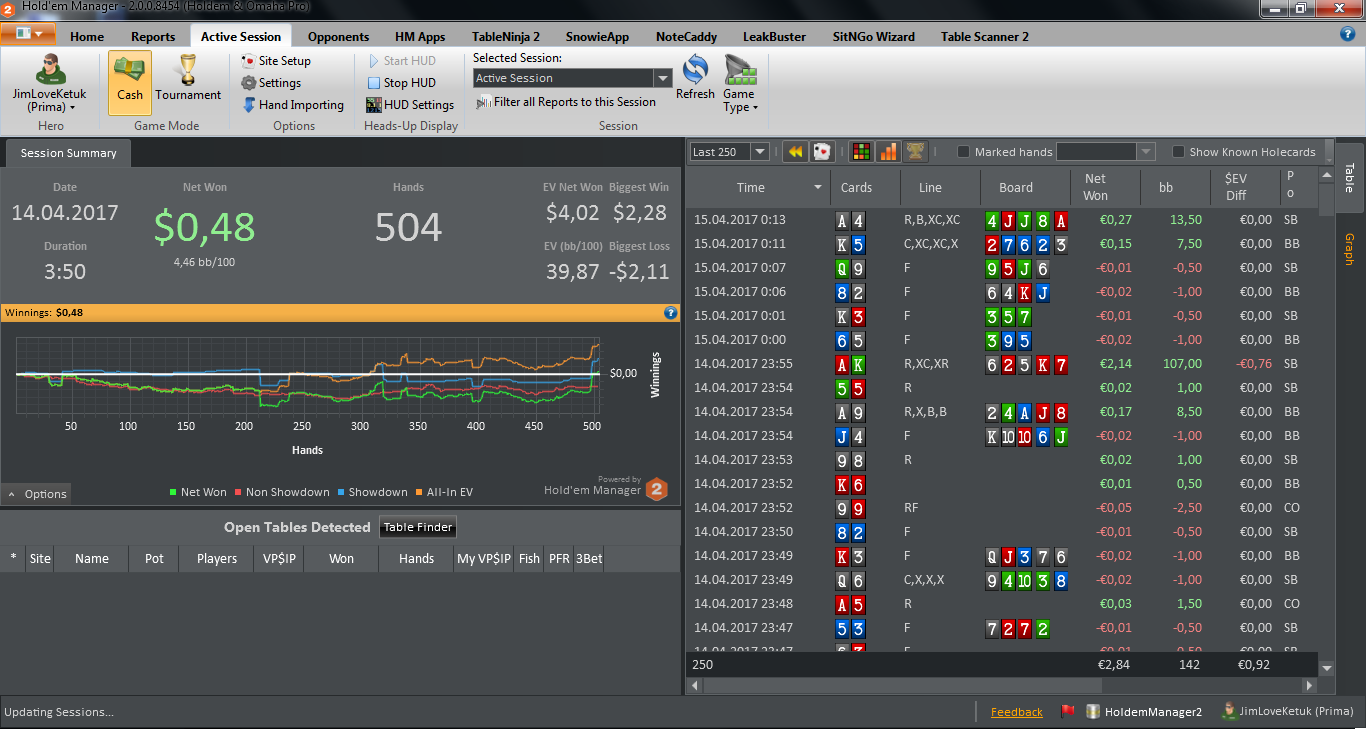This screenshot has width=1366, height=729.
Task: Open the TableNinja 2 tab
Action: [x=506, y=37]
